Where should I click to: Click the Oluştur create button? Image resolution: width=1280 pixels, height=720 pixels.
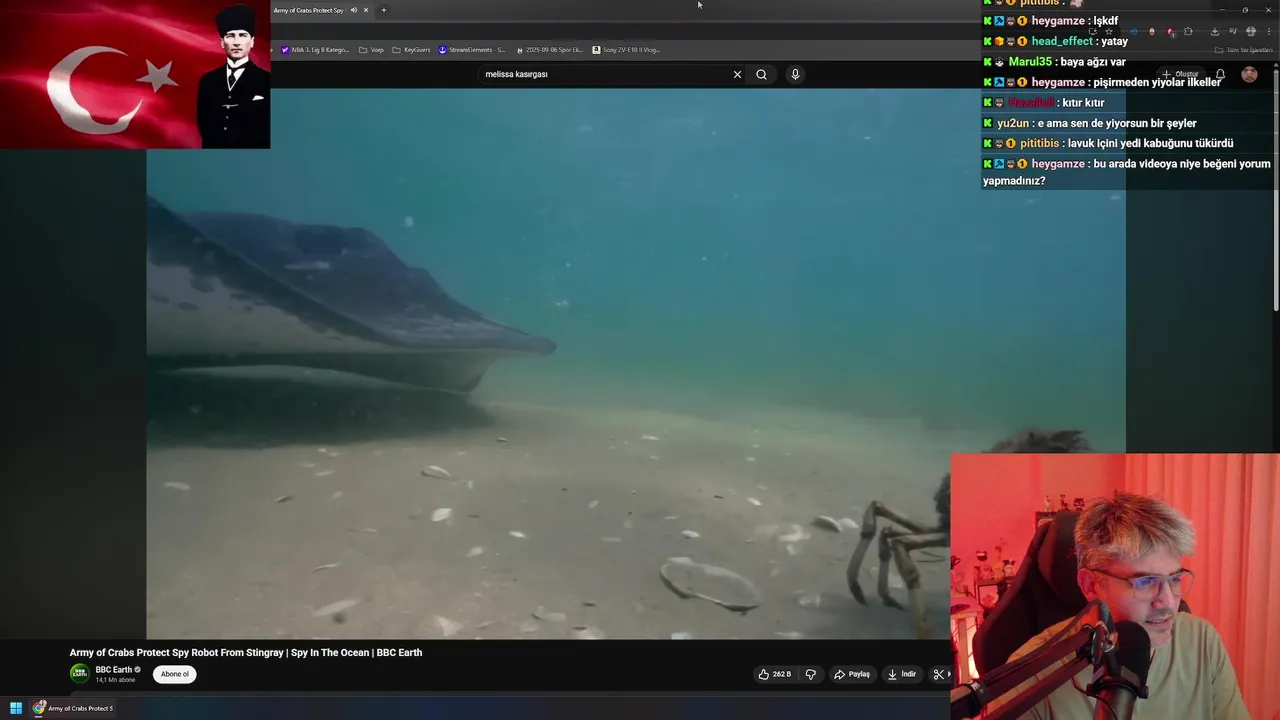pyautogui.click(x=1180, y=74)
